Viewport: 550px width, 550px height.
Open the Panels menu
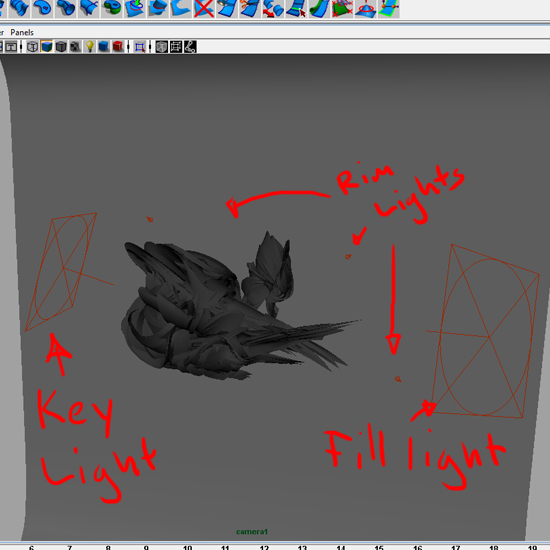(22, 32)
